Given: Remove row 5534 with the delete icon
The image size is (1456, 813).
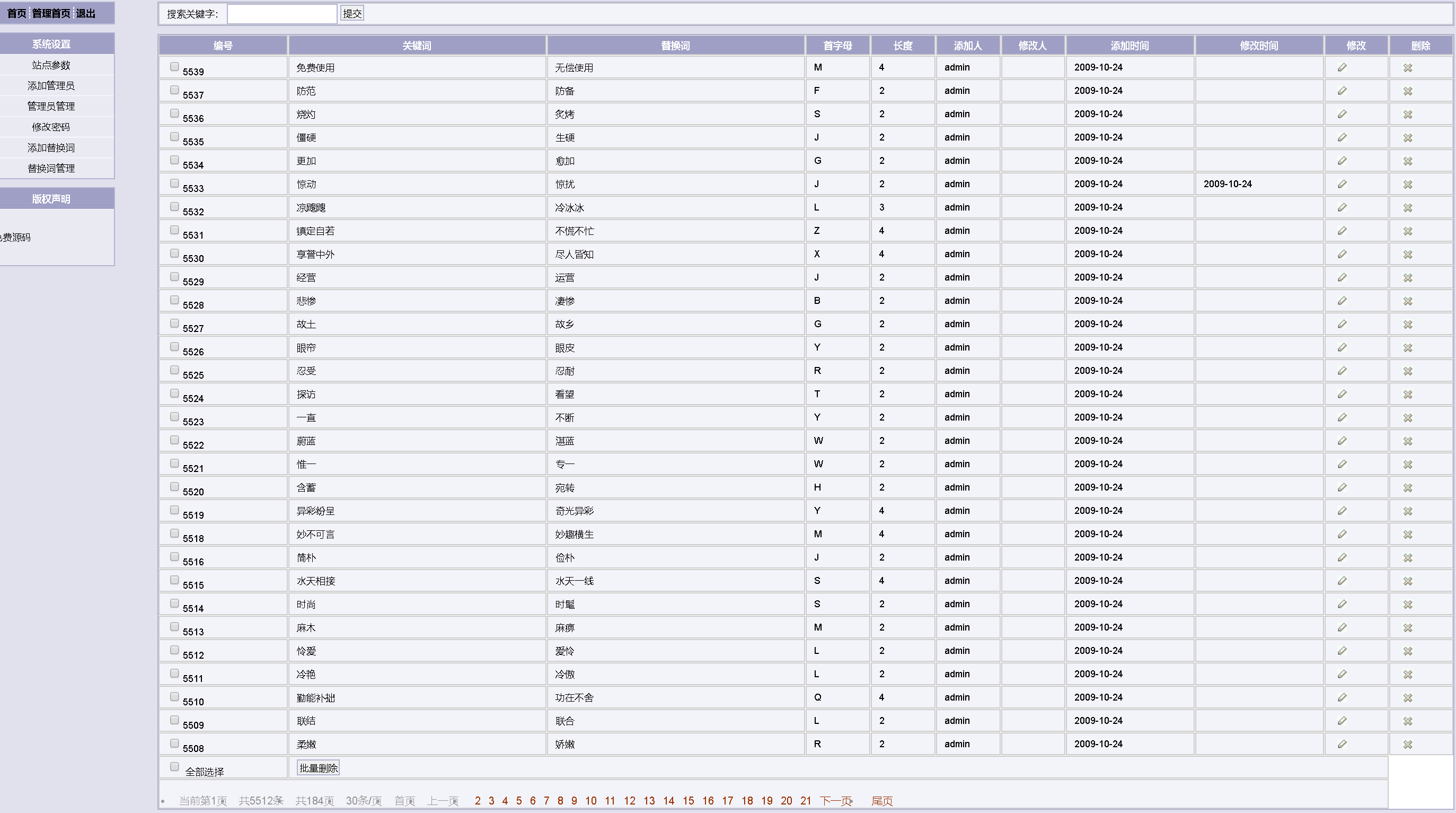Looking at the screenshot, I should [x=1407, y=161].
